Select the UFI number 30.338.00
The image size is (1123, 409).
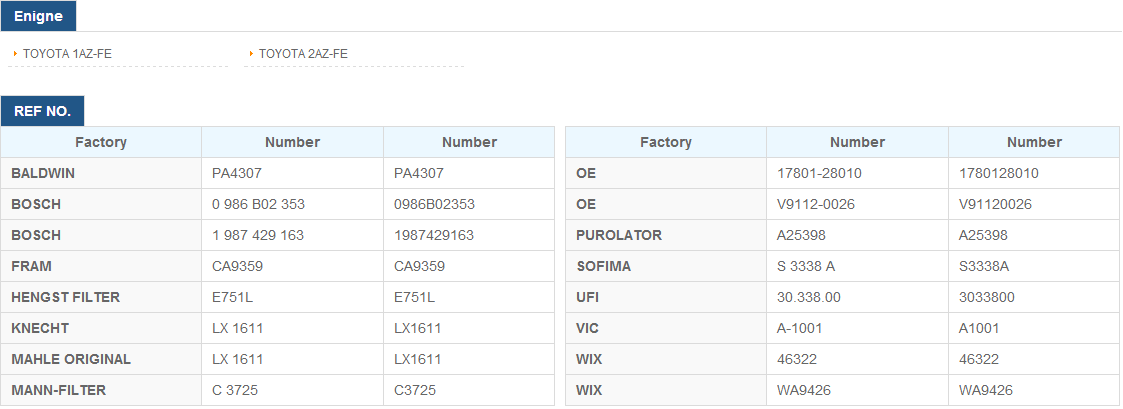pos(809,297)
